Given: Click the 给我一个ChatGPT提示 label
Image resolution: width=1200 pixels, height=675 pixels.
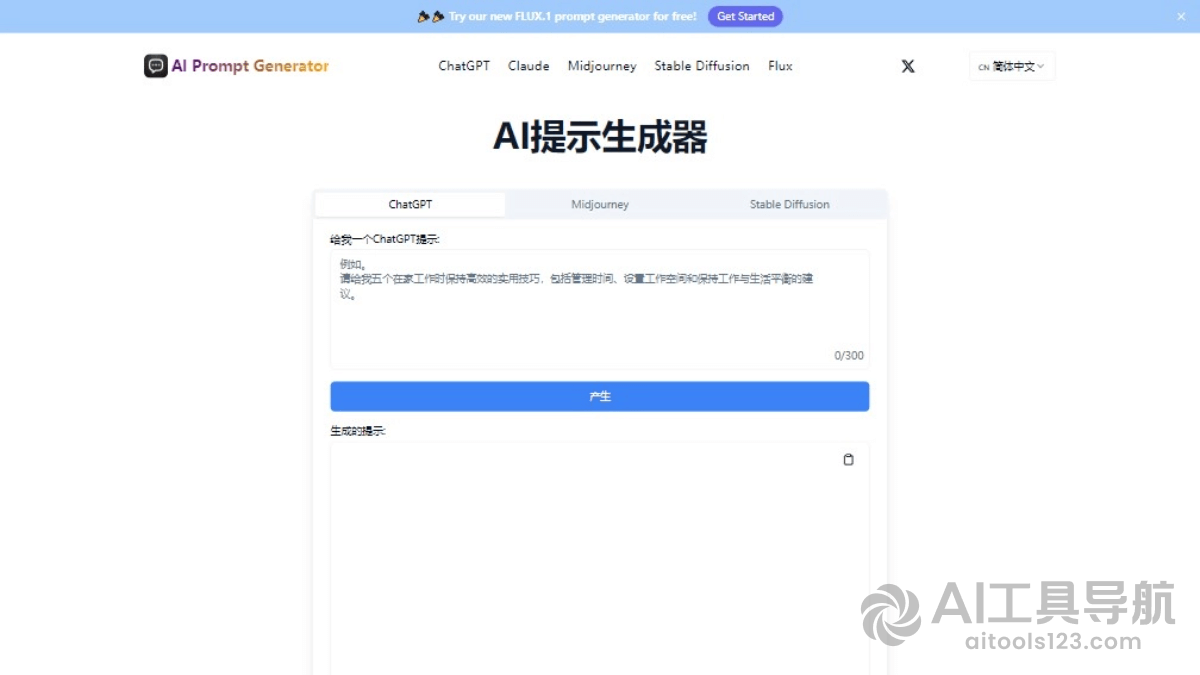Looking at the screenshot, I should click(x=385, y=239).
